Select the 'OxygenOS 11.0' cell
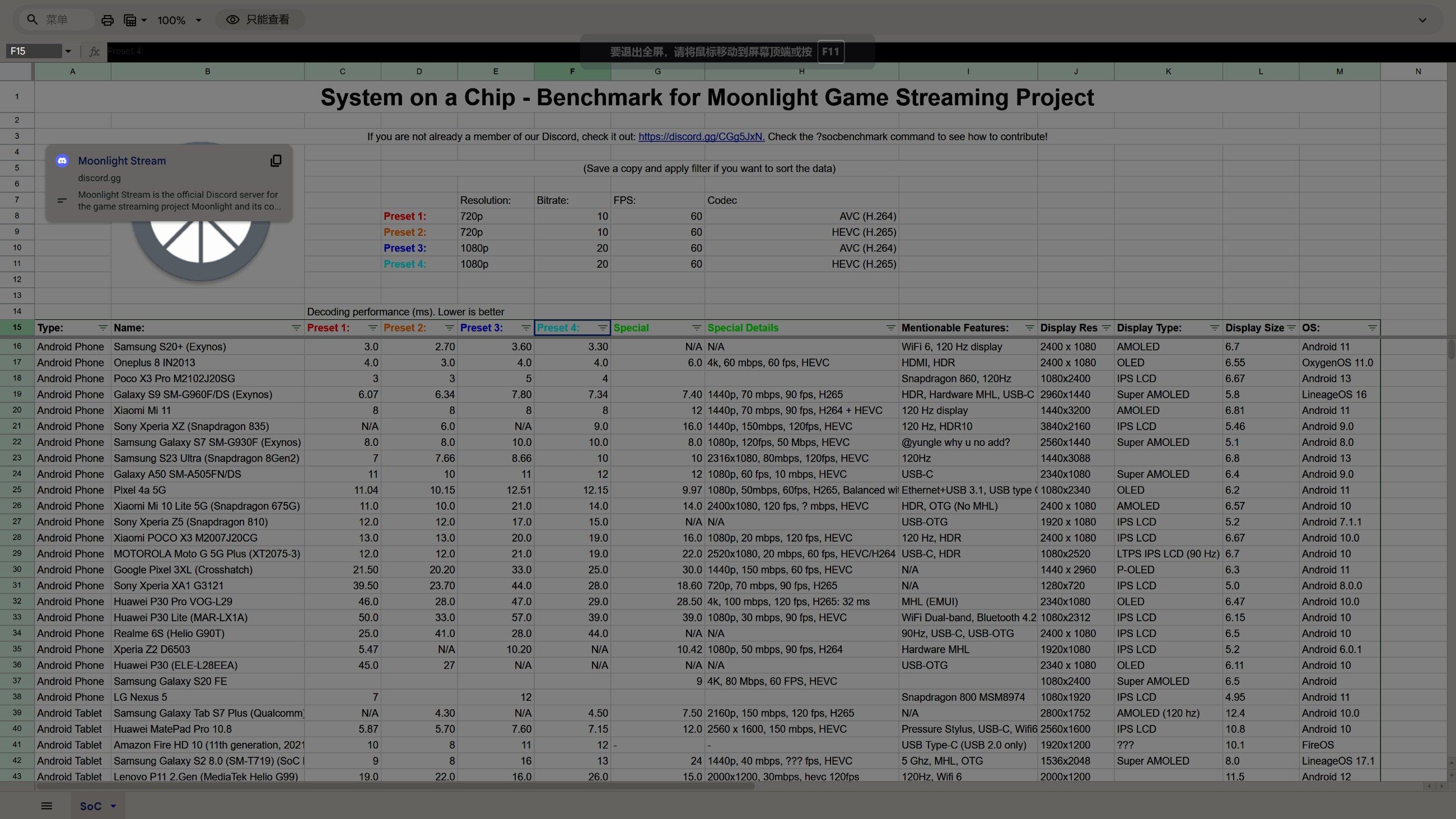This screenshot has height=819, width=1456. click(x=1340, y=363)
